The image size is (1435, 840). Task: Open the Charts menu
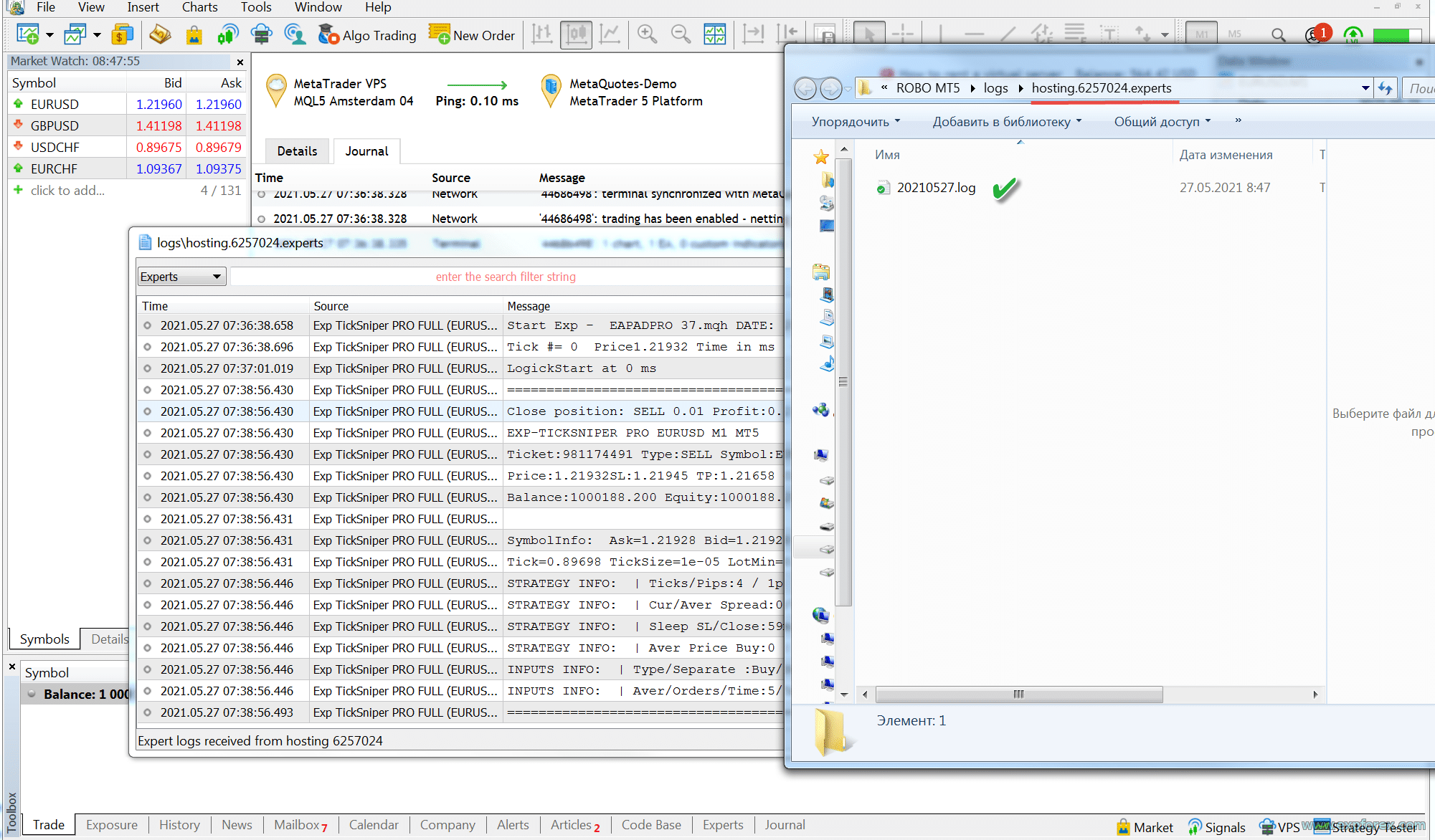[x=200, y=7]
